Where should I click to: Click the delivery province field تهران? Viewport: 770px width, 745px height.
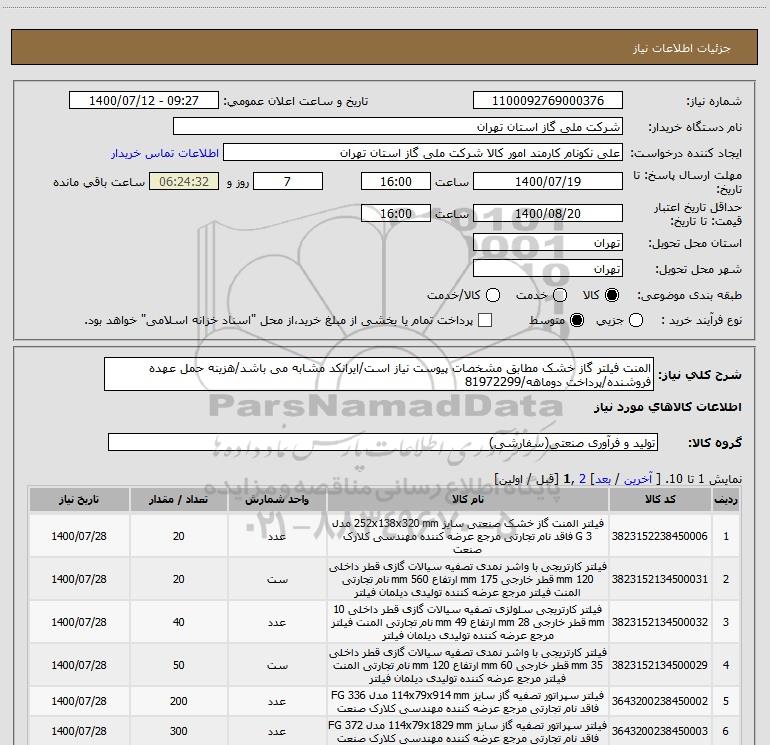coord(548,242)
